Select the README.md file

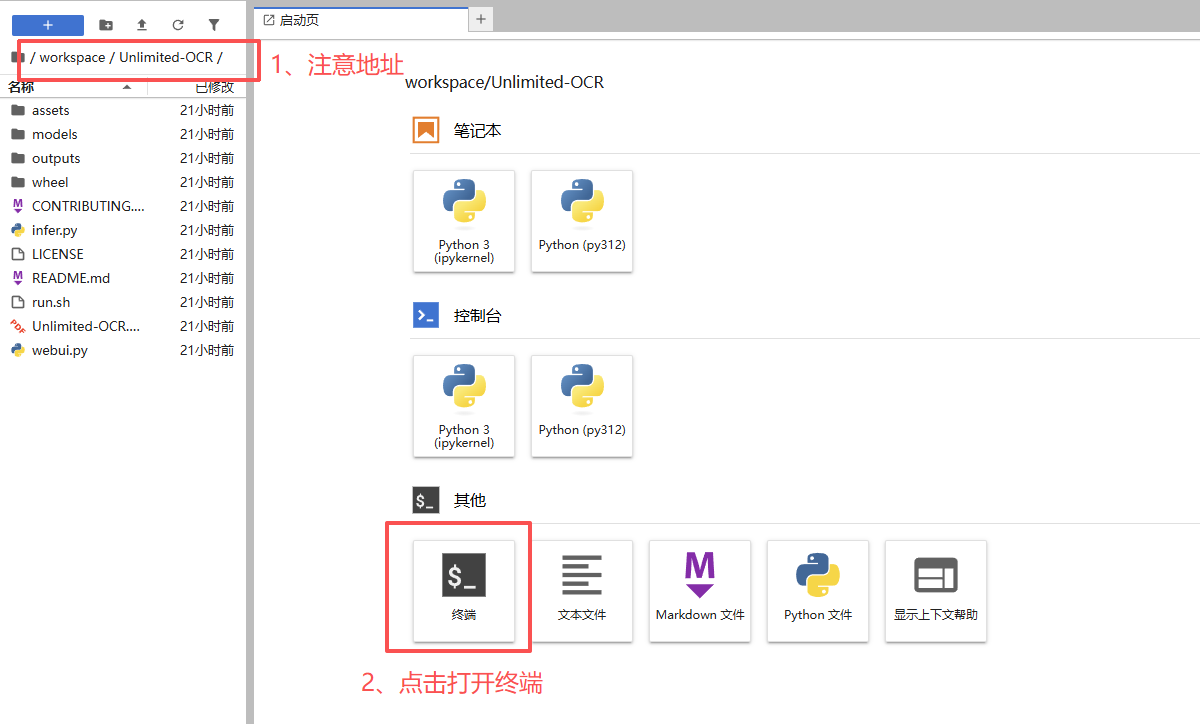coord(122,278)
